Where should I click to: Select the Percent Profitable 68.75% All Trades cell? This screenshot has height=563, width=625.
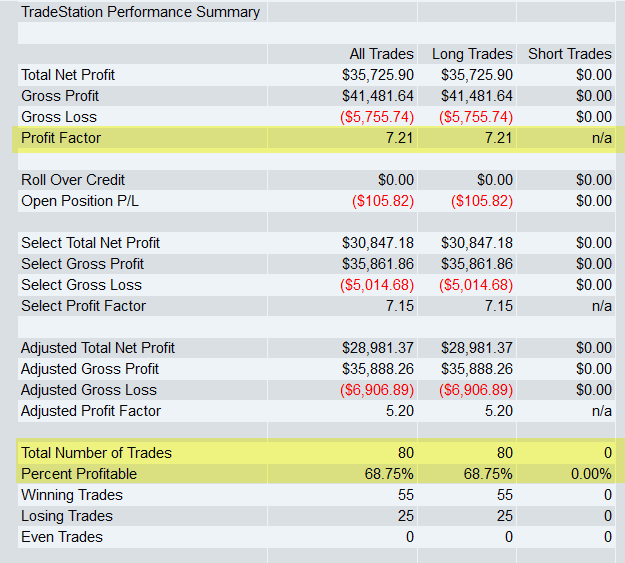coord(389,474)
